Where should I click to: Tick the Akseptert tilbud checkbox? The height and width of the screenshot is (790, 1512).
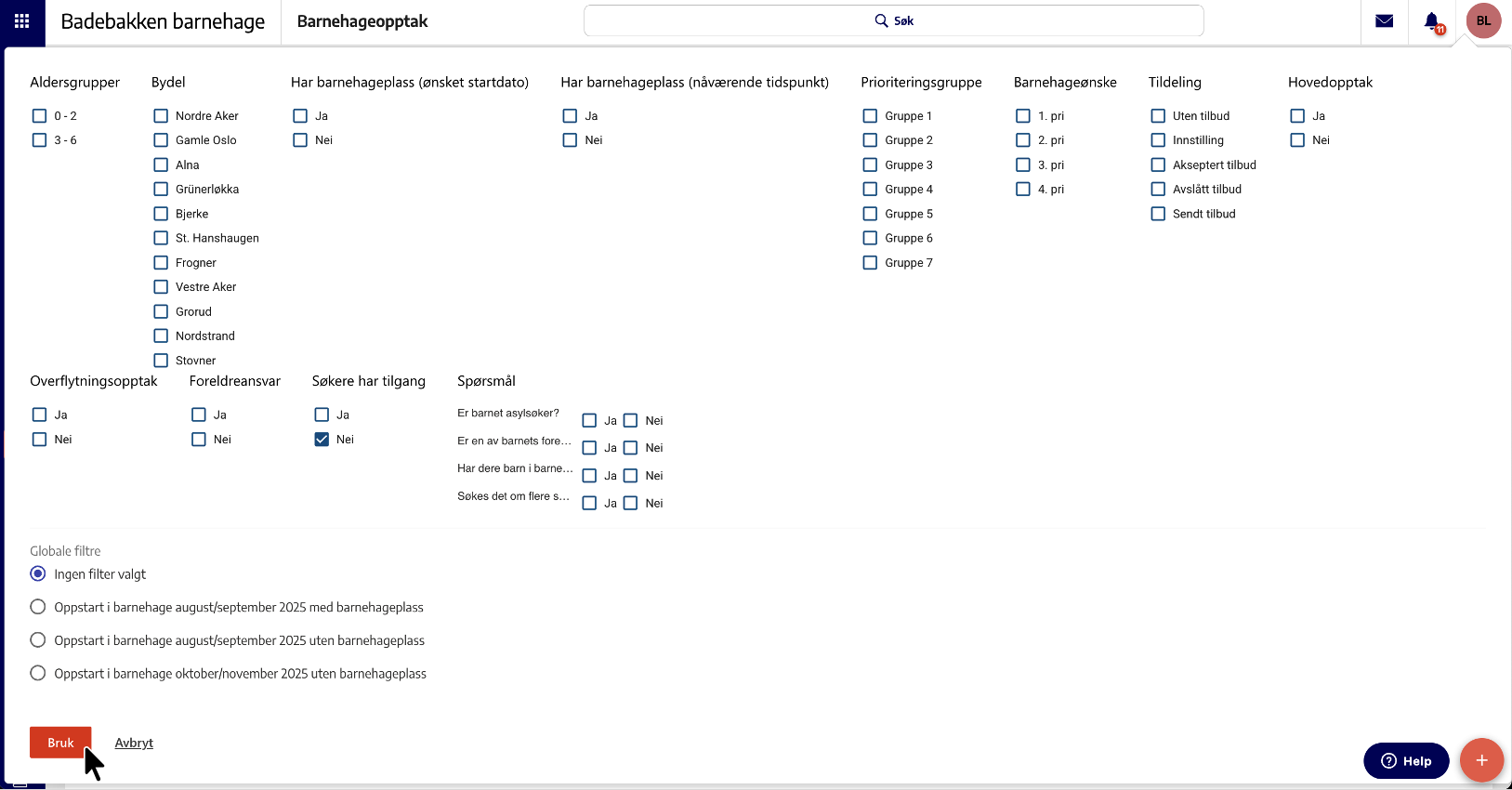tap(1158, 165)
